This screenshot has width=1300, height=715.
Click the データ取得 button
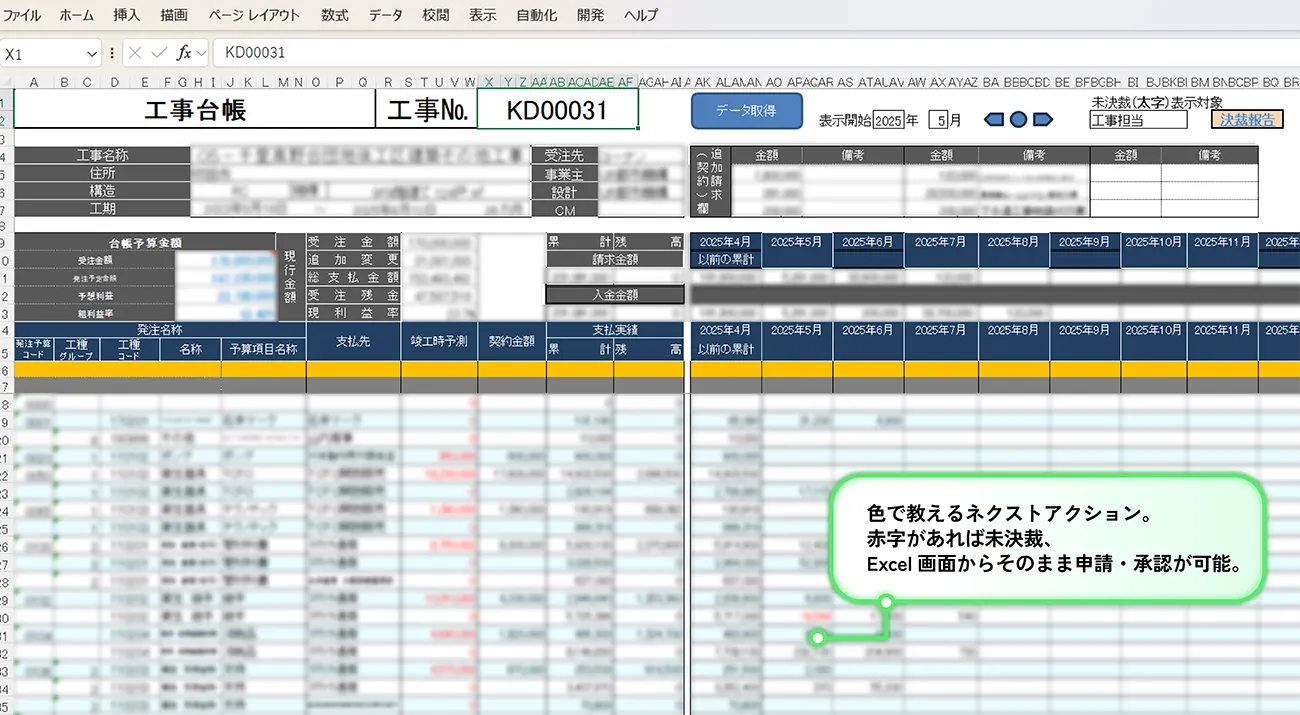tap(745, 111)
